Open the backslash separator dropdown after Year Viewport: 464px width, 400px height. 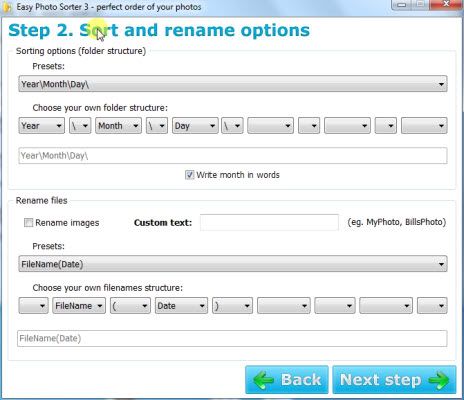(x=80, y=126)
